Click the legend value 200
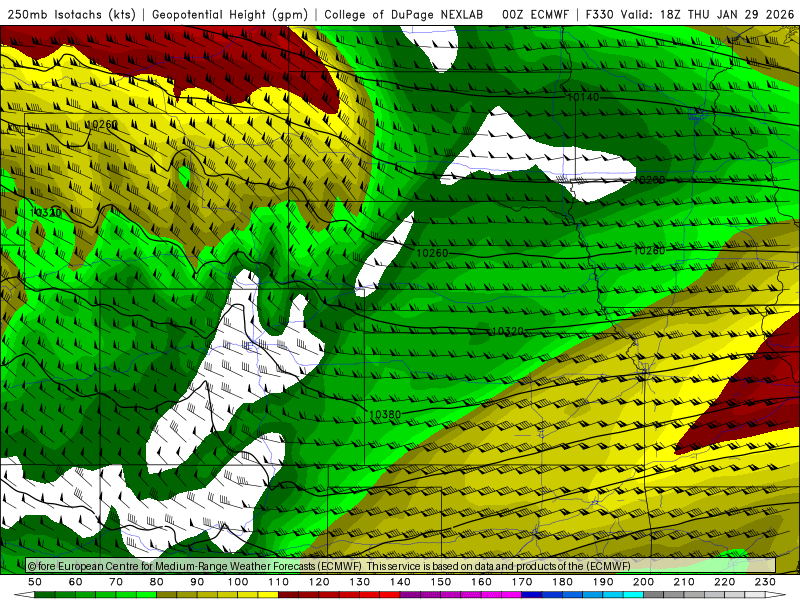800x600 pixels. point(643,582)
